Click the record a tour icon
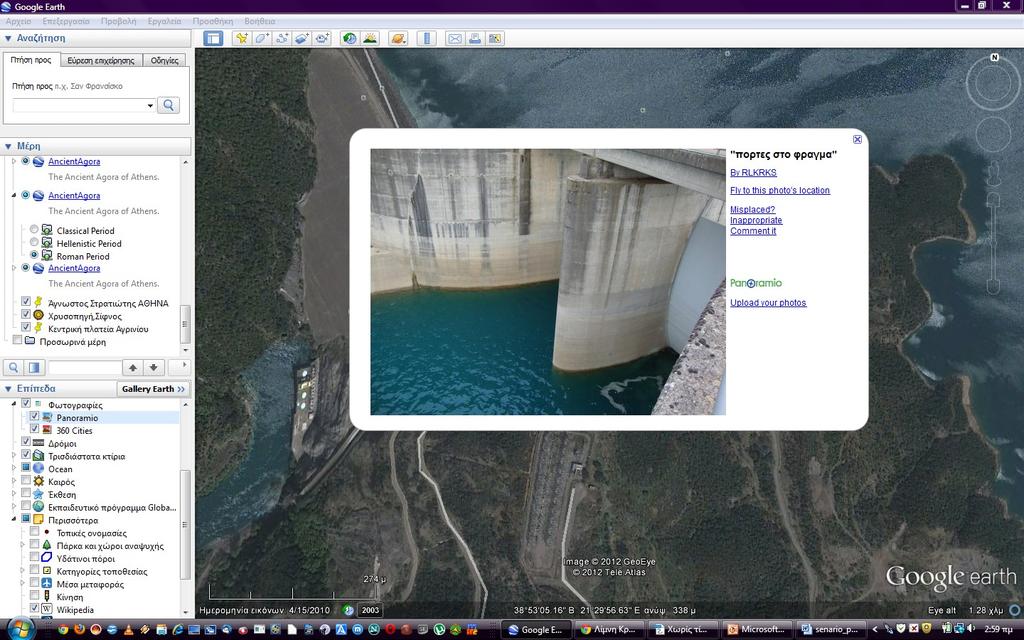The image size is (1024, 640). (322, 39)
